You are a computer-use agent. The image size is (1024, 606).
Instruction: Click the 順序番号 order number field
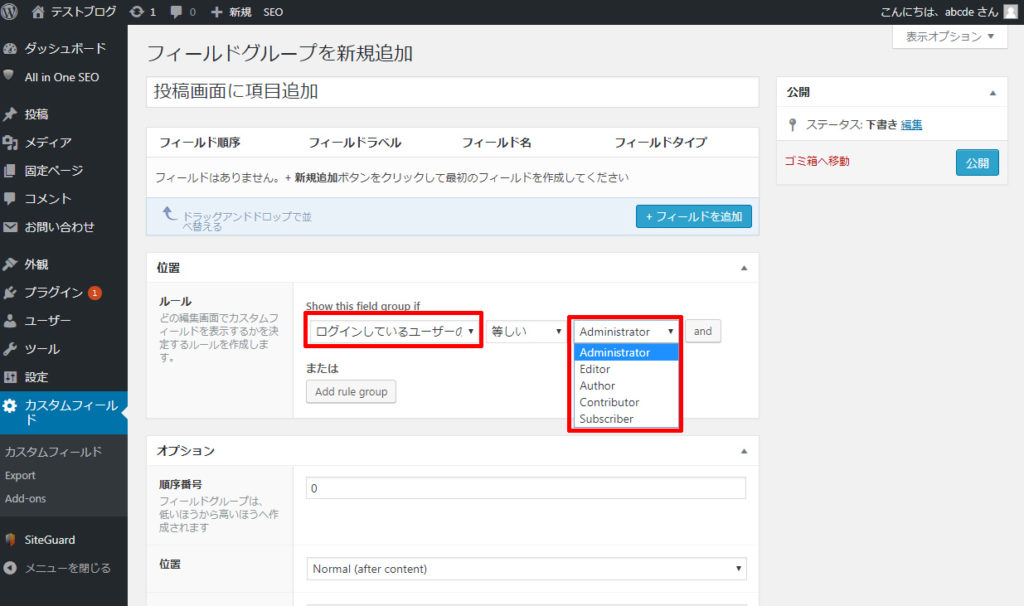pyautogui.click(x=526, y=488)
